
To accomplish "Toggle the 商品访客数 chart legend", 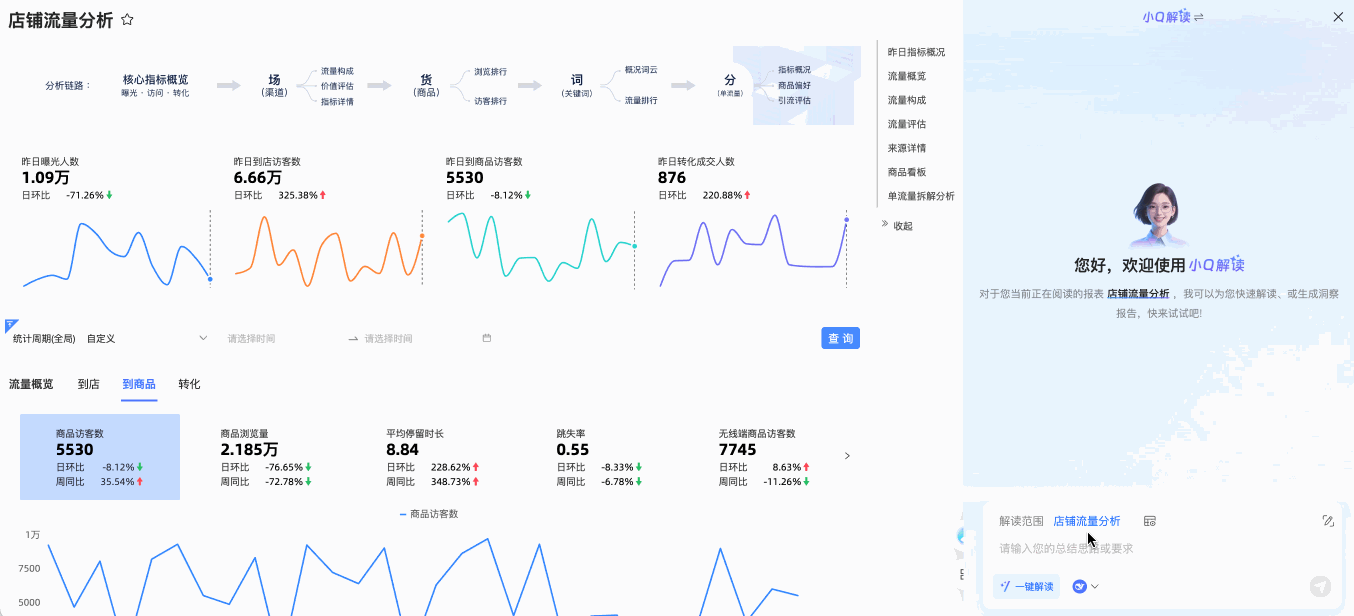I will (429, 514).
